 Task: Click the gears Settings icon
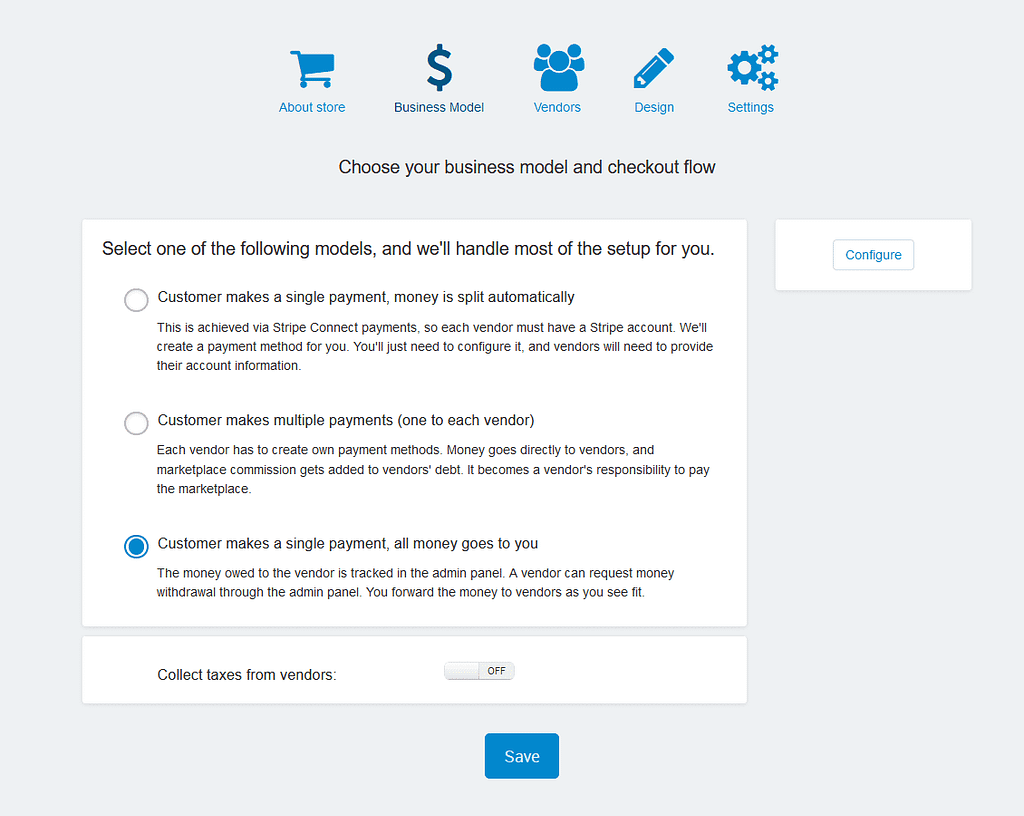click(x=752, y=68)
